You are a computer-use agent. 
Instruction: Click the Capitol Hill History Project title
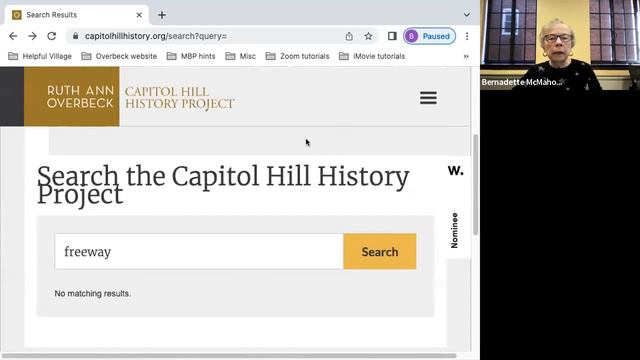tap(180, 98)
